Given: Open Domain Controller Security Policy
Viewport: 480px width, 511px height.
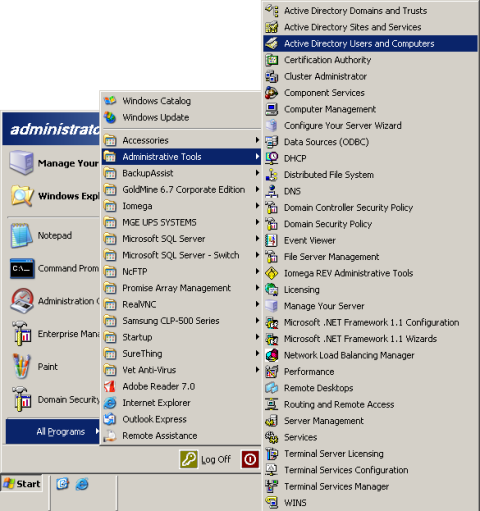Looking at the screenshot, I should [x=370, y=207].
